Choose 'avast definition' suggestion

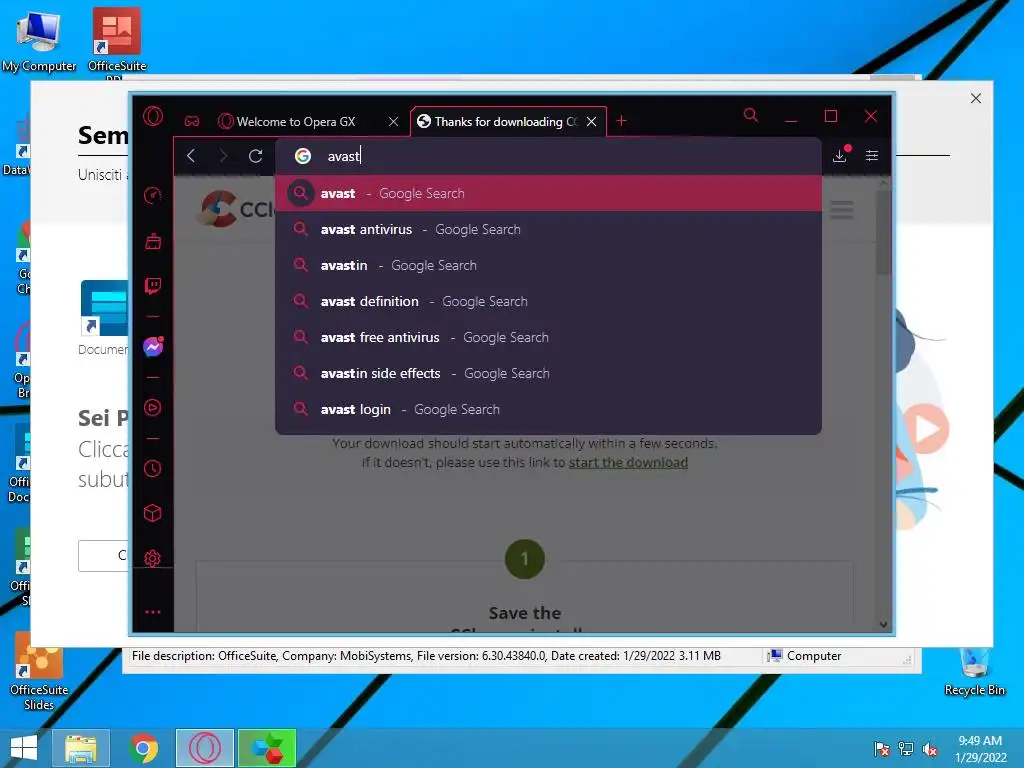[549, 301]
